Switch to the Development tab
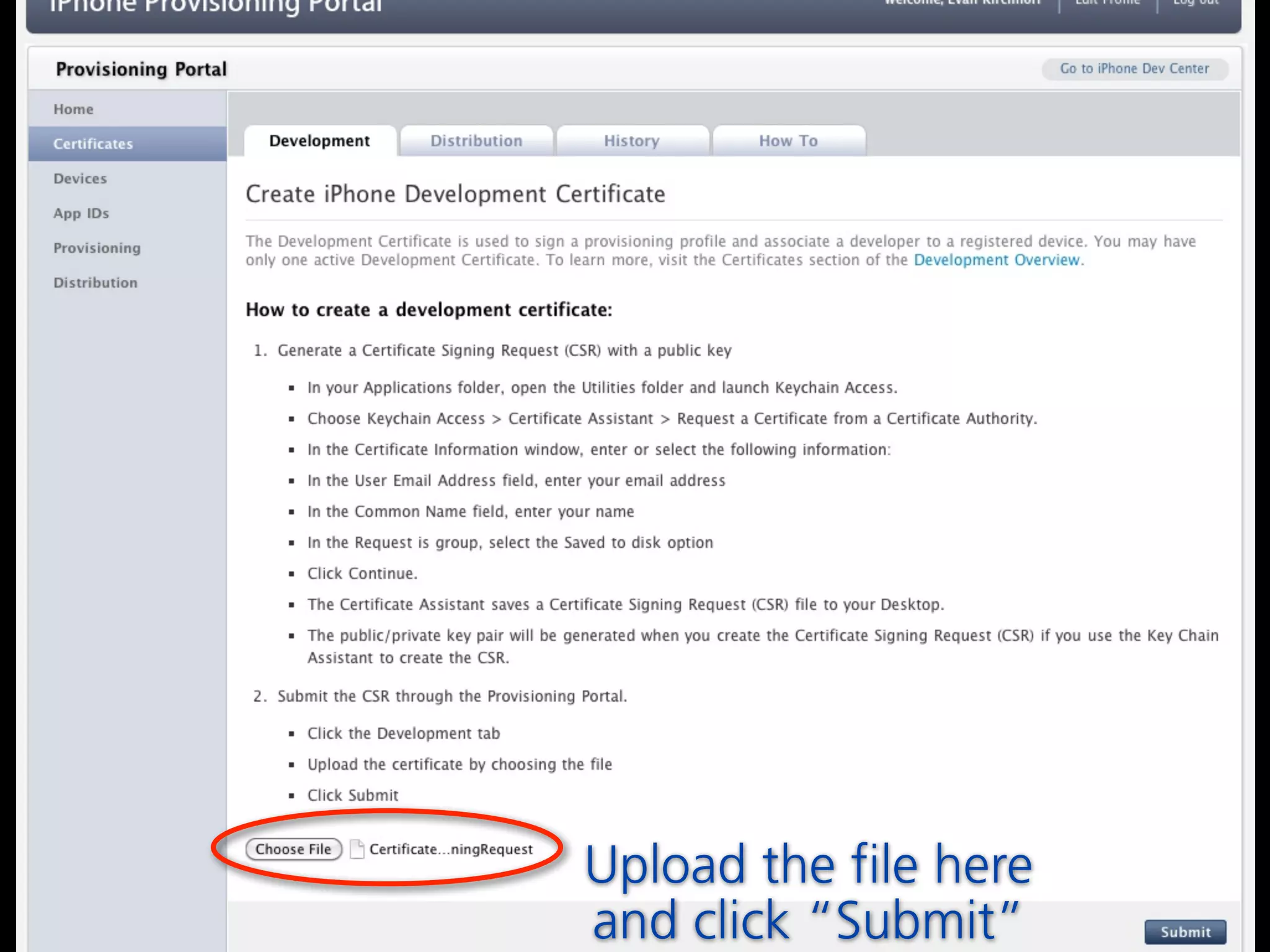1270x952 pixels. point(320,141)
